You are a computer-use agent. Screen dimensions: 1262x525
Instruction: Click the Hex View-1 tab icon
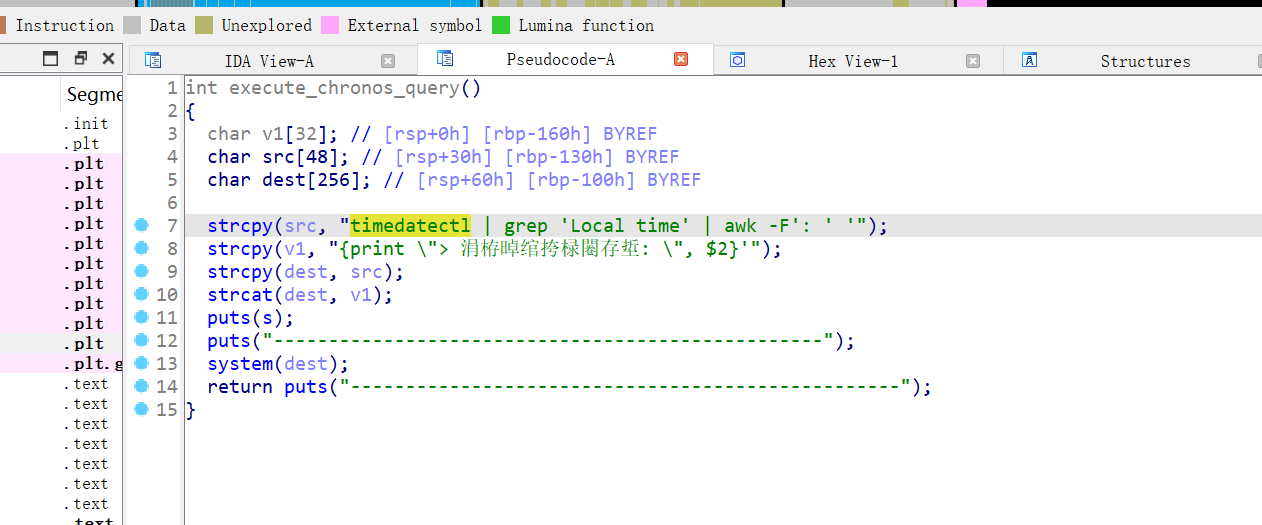[x=737, y=60]
